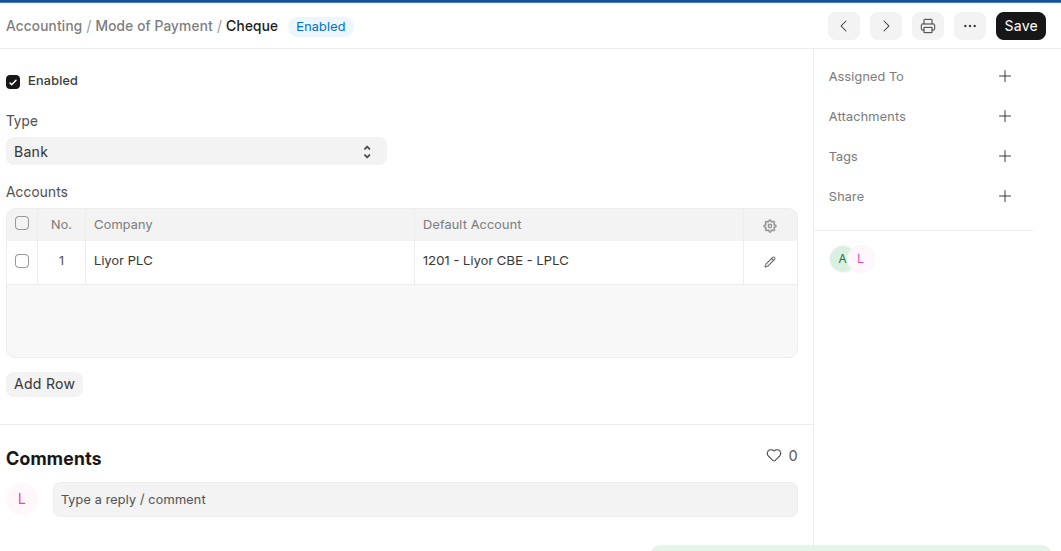
Task: Add an attachment with plus icon
Action: click(1005, 116)
